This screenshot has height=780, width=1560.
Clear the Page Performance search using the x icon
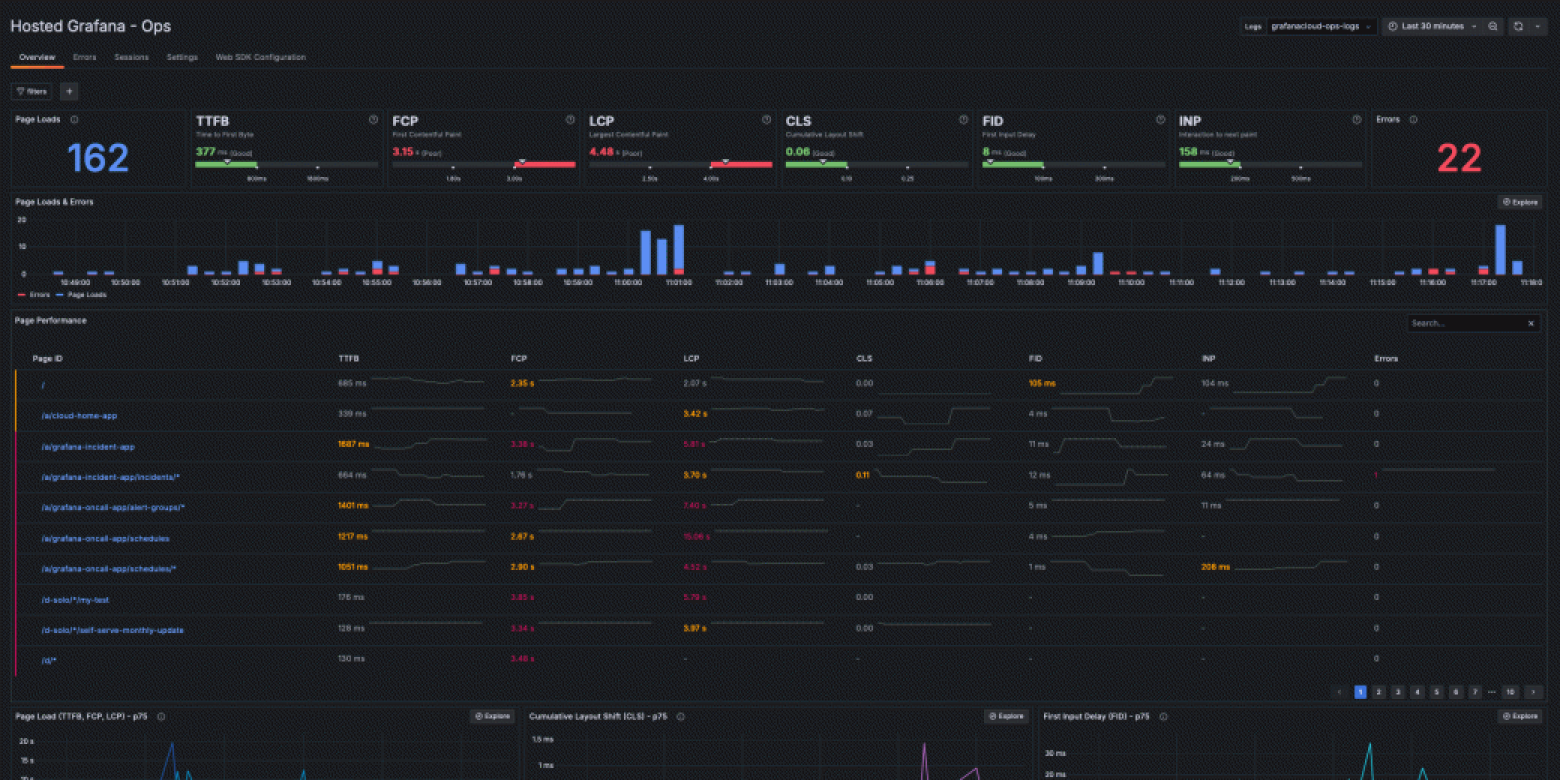coord(1530,323)
